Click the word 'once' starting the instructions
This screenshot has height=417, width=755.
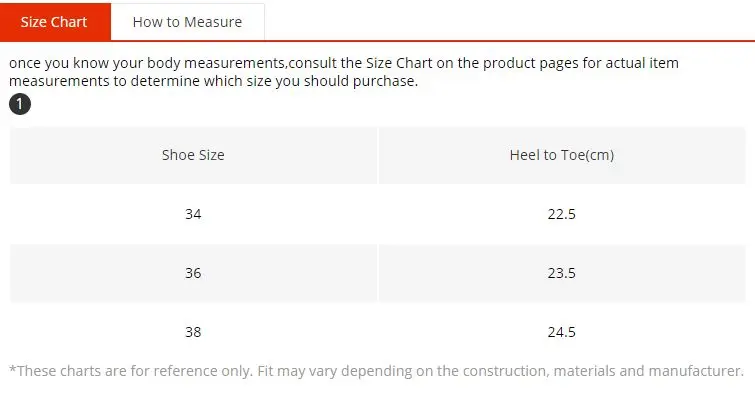point(25,64)
